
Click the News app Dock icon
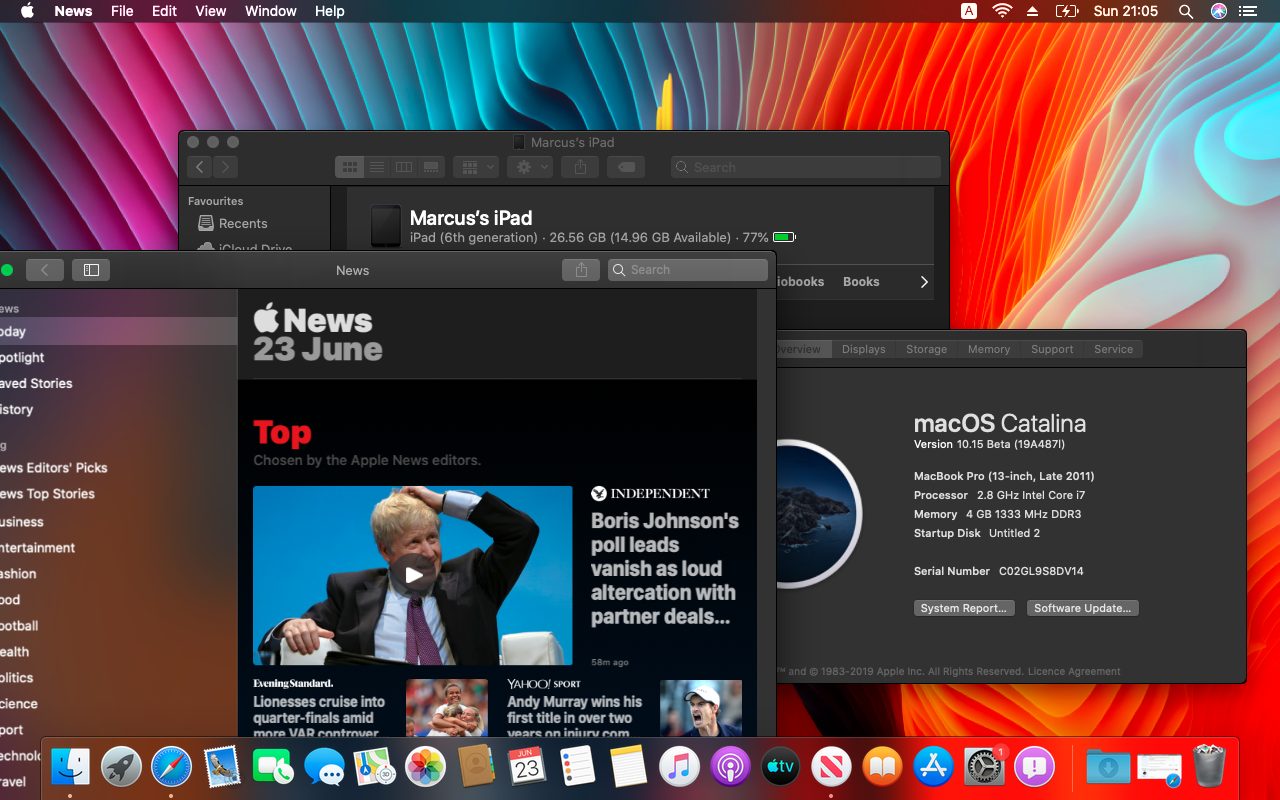(x=831, y=767)
